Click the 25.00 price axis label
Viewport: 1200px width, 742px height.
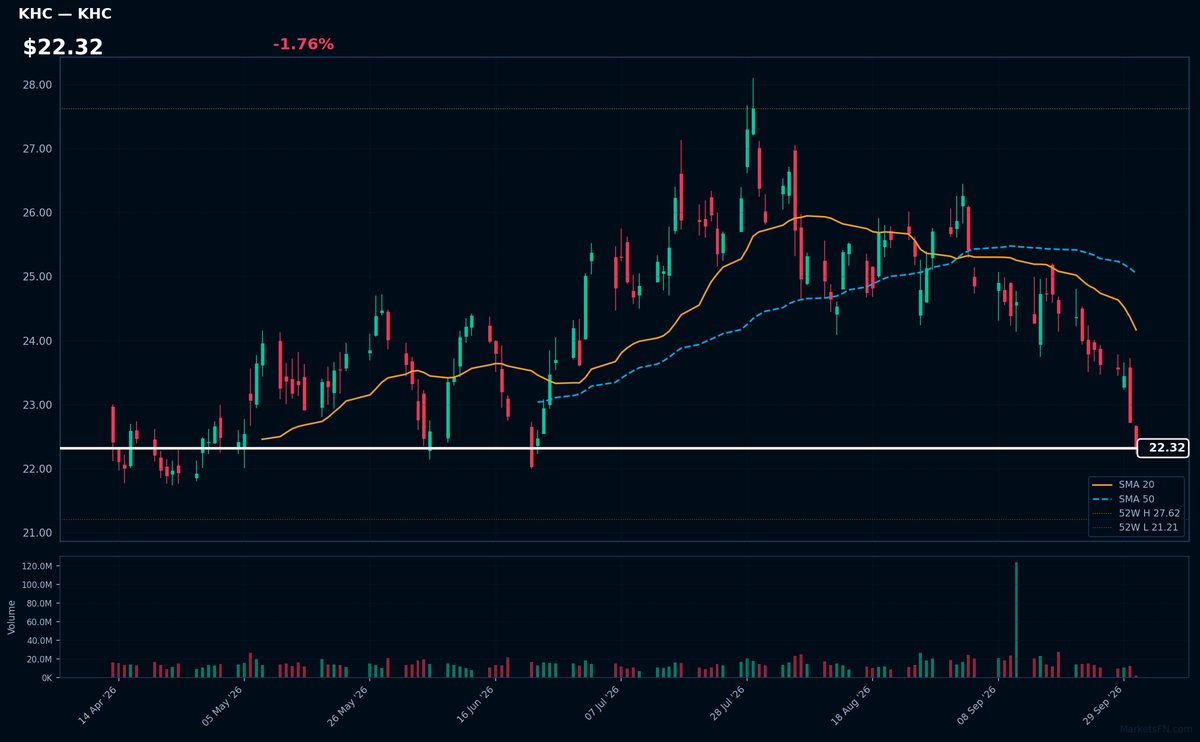(37, 277)
